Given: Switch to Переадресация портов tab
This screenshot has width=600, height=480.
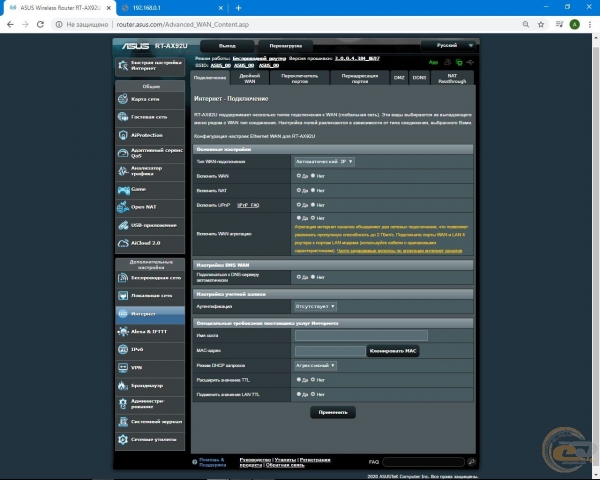Looking at the screenshot, I should tap(360, 78).
